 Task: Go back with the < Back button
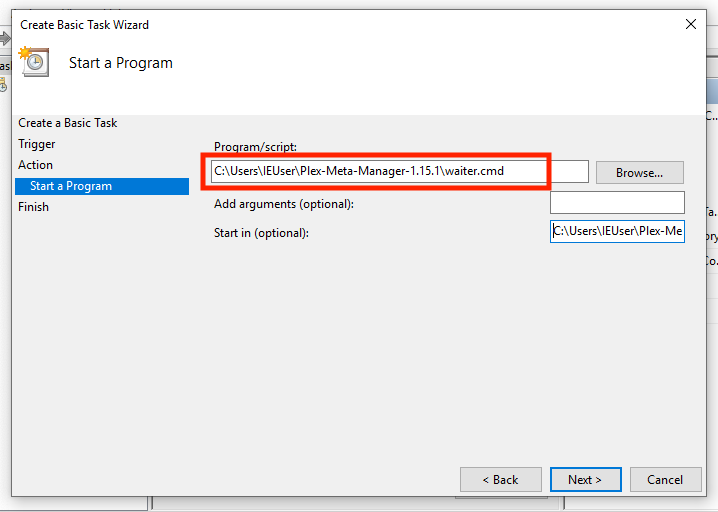pos(500,479)
